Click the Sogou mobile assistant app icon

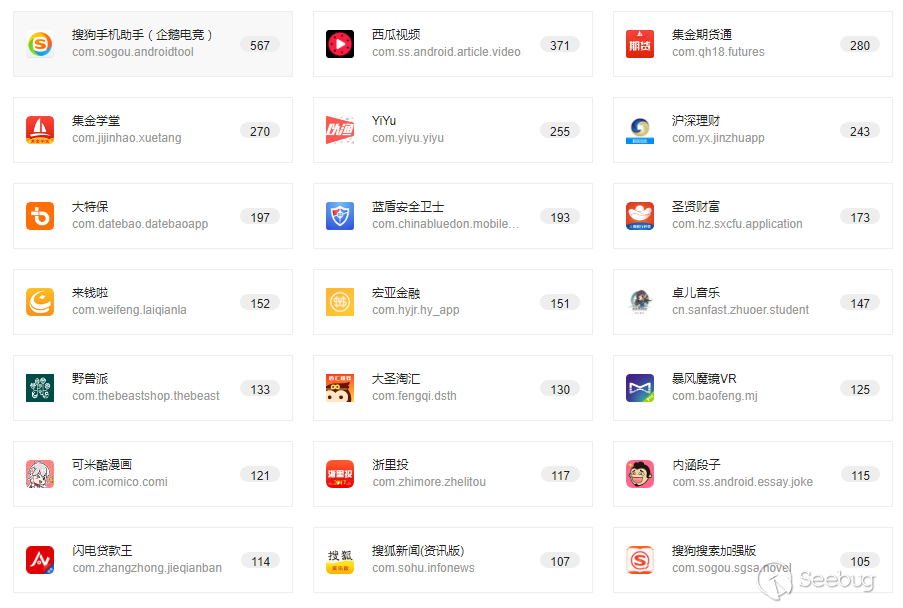(x=40, y=44)
